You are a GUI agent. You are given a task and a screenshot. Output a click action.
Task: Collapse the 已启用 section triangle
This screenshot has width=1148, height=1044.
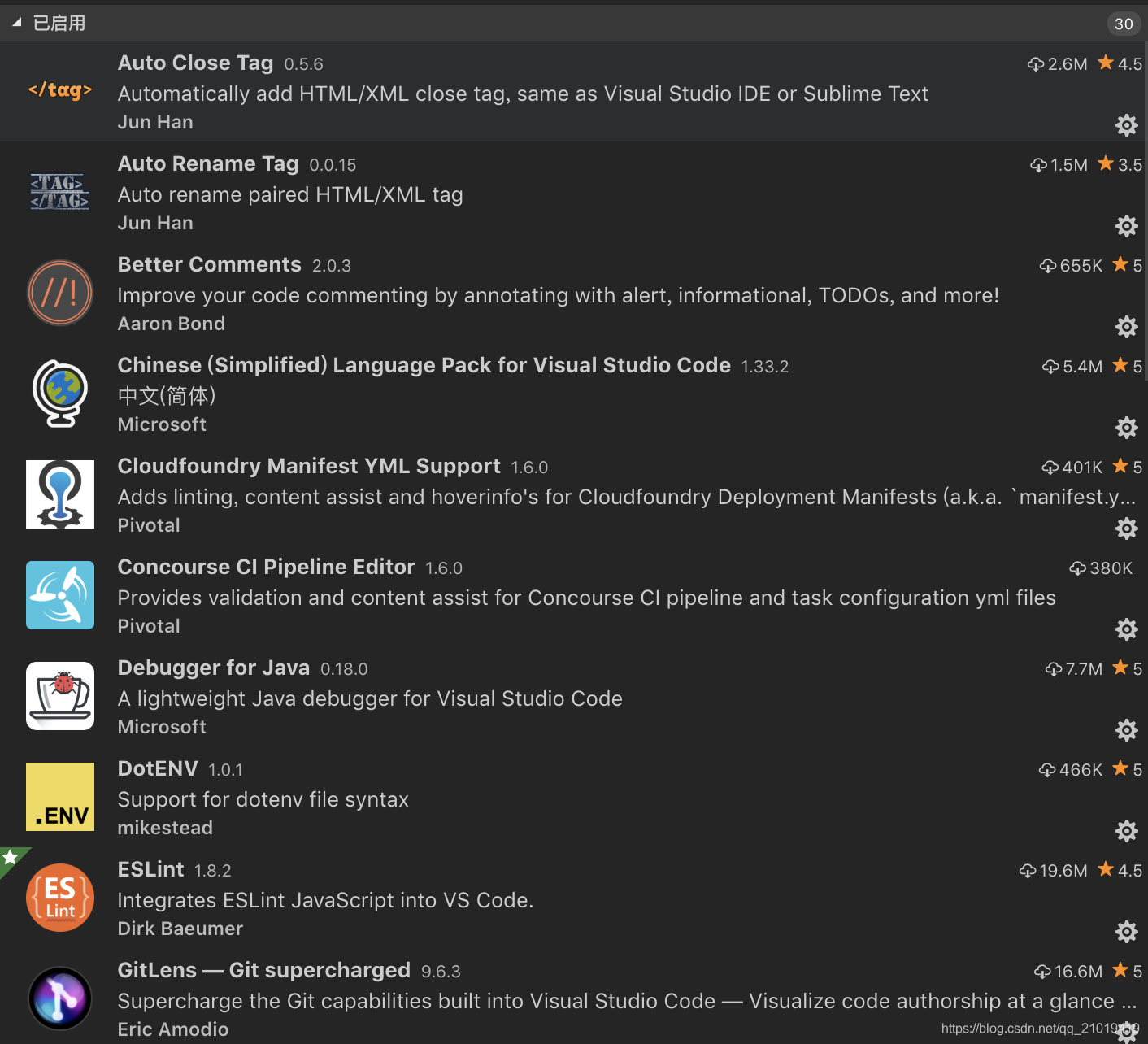click(16, 24)
